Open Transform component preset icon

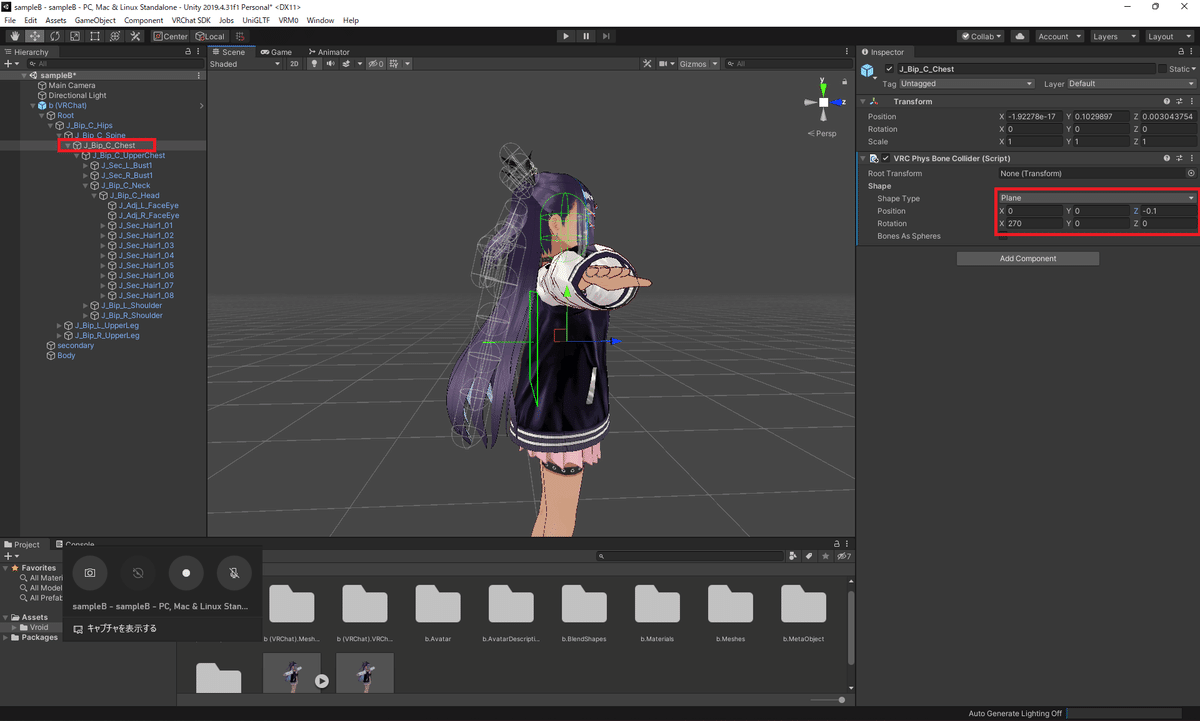coord(1178,101)
